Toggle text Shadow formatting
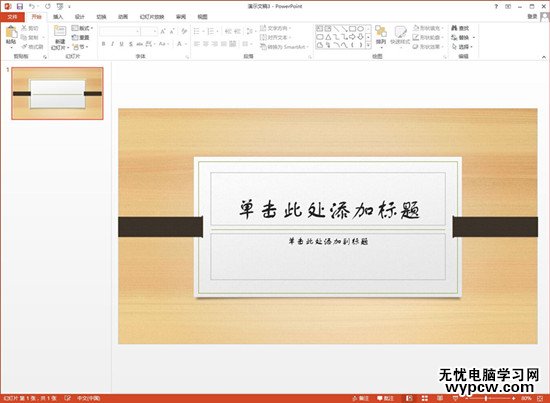 pos(130,44)
